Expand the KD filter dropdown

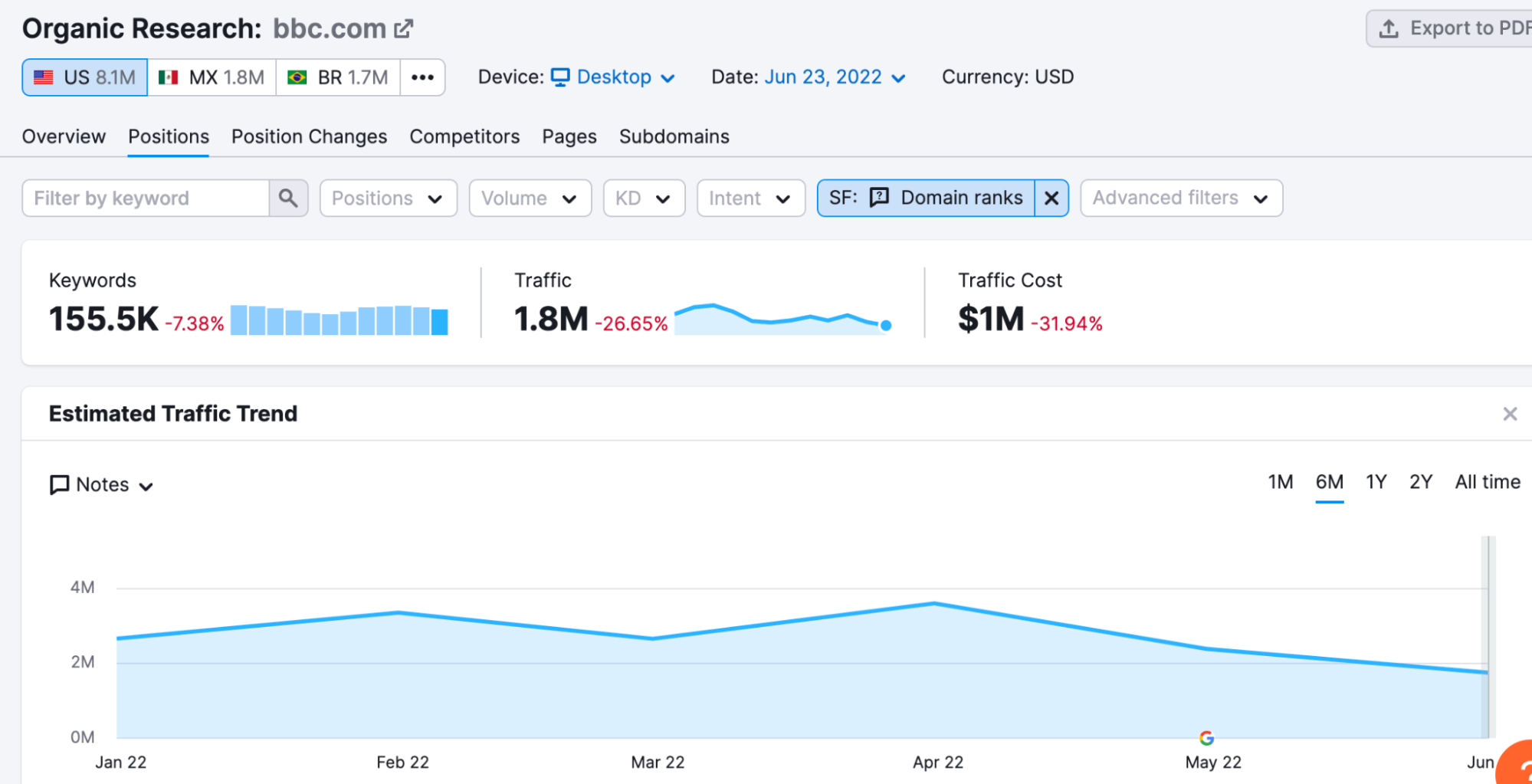pyautogui.click(x=644, y=198)
